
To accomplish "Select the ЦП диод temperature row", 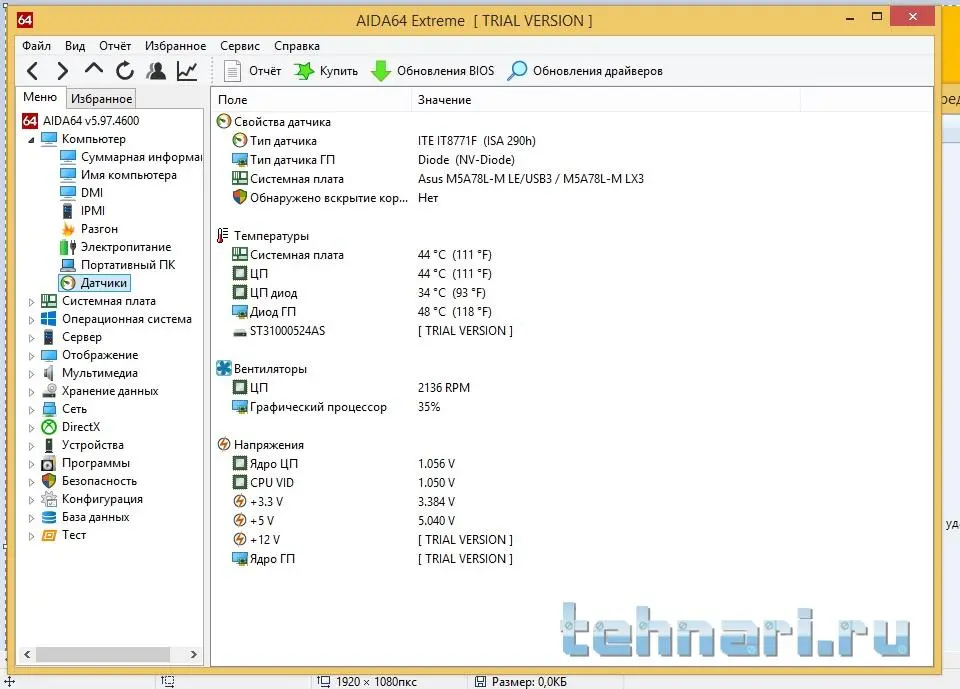I will (572, 293).
